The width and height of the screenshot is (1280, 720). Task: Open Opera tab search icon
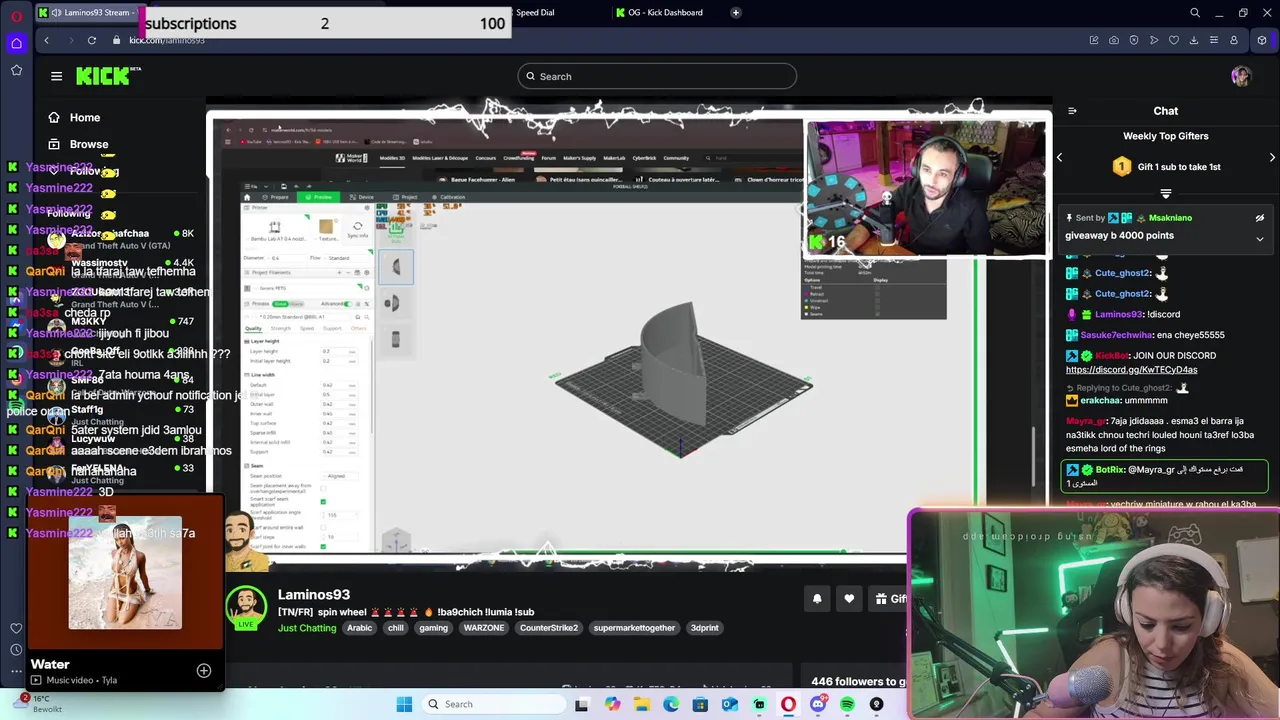click(x=1194, y=13)
